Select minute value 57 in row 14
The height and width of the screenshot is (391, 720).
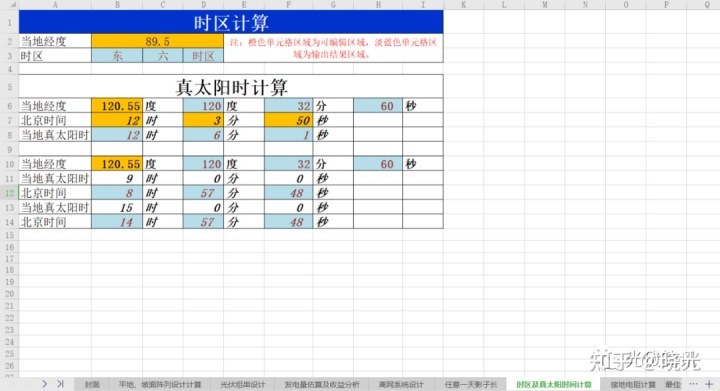[203, 222]
